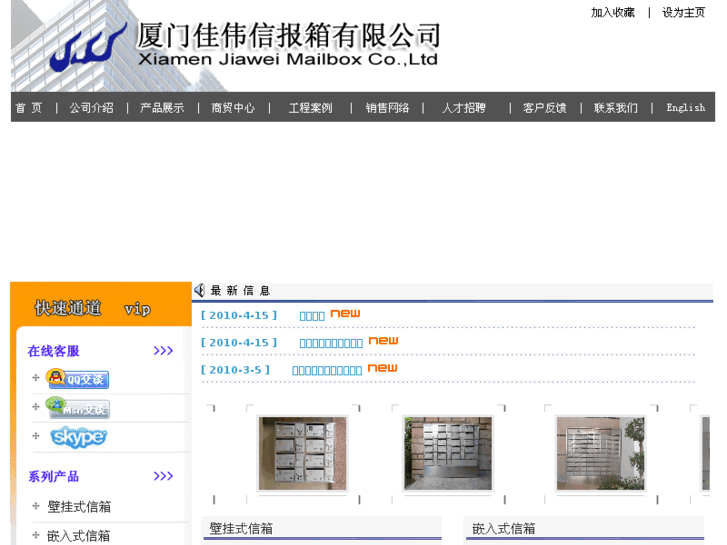Click 加入收藏 link at top
The height and width of the screenshot is (545, 727).
(612, 13)
